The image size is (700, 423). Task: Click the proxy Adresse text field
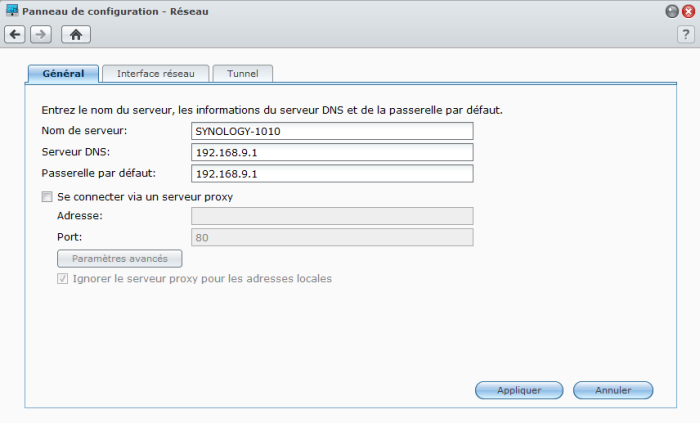point(331,216)
